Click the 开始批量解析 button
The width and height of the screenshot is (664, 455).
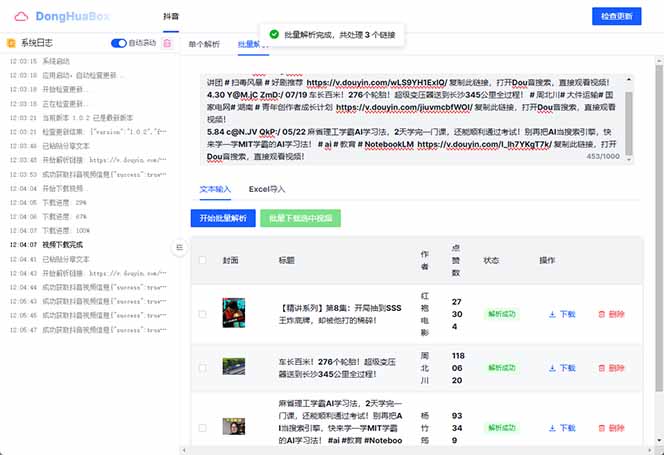coord(223,218)
